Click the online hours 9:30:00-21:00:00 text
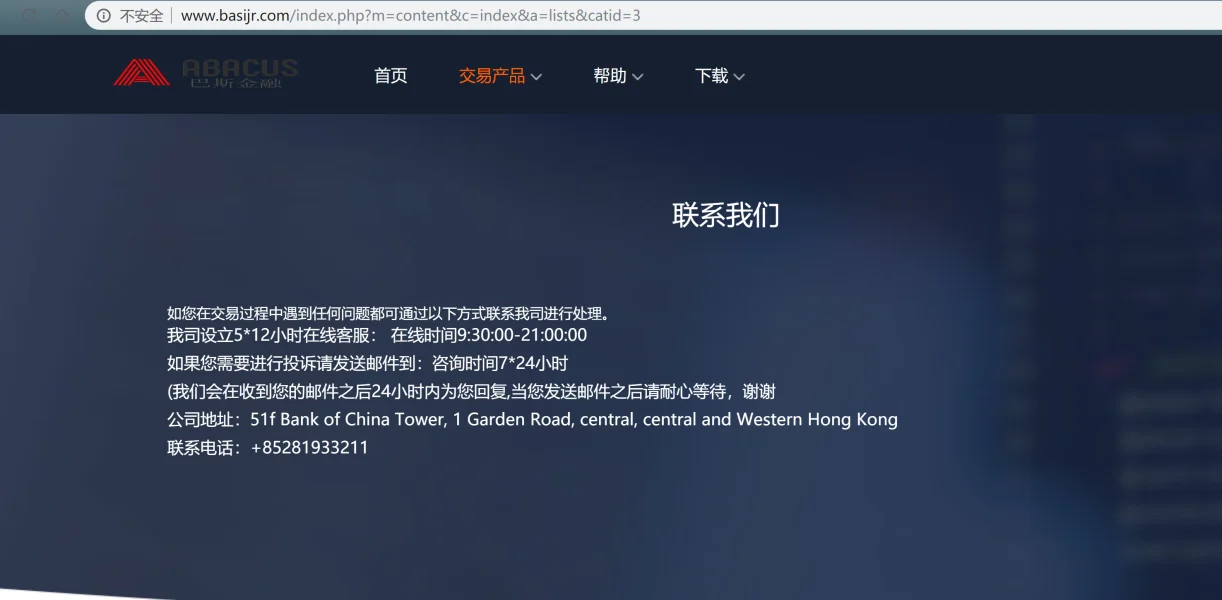Screen dimensions: 1222x600 (489, 335)
